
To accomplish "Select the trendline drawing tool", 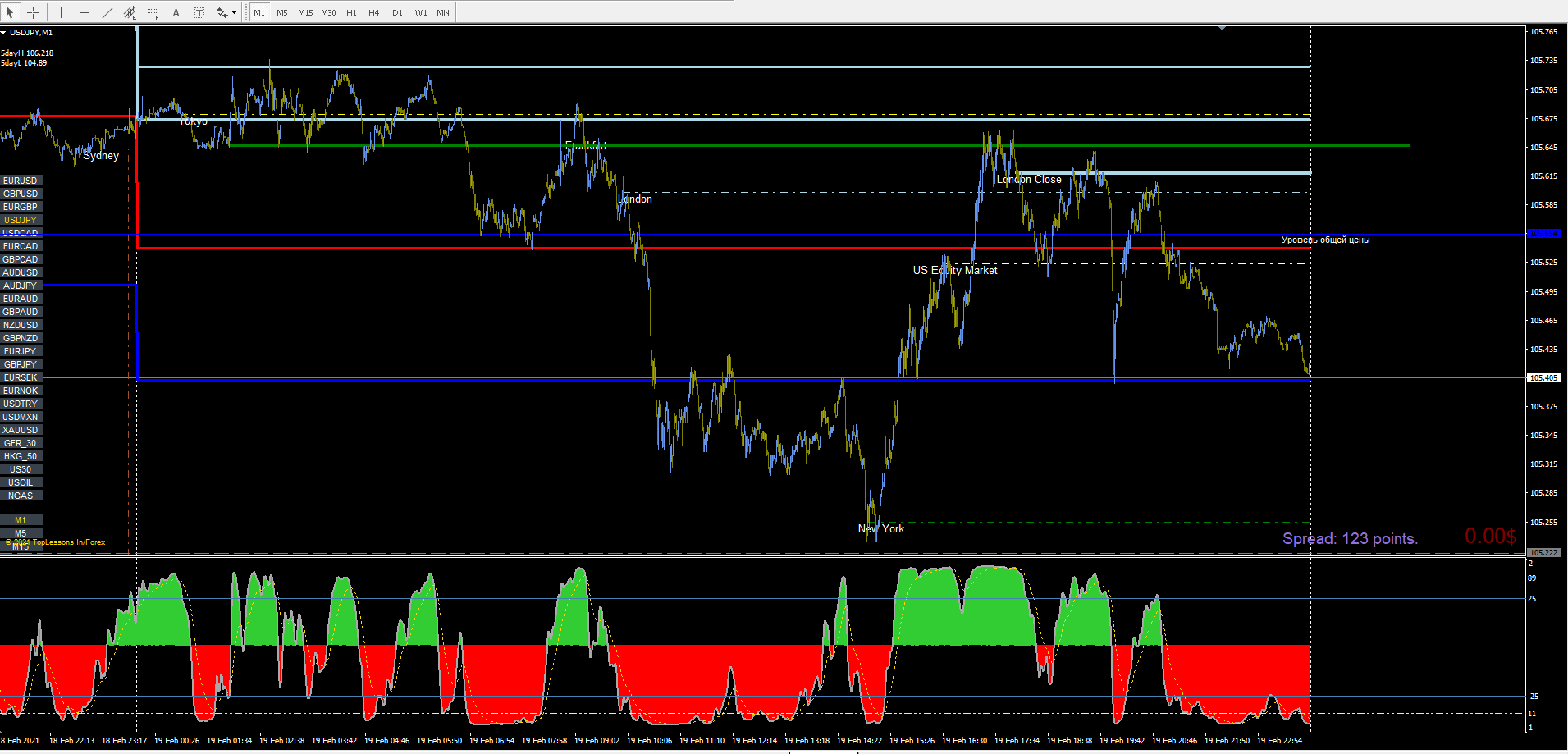I will 107,12.
